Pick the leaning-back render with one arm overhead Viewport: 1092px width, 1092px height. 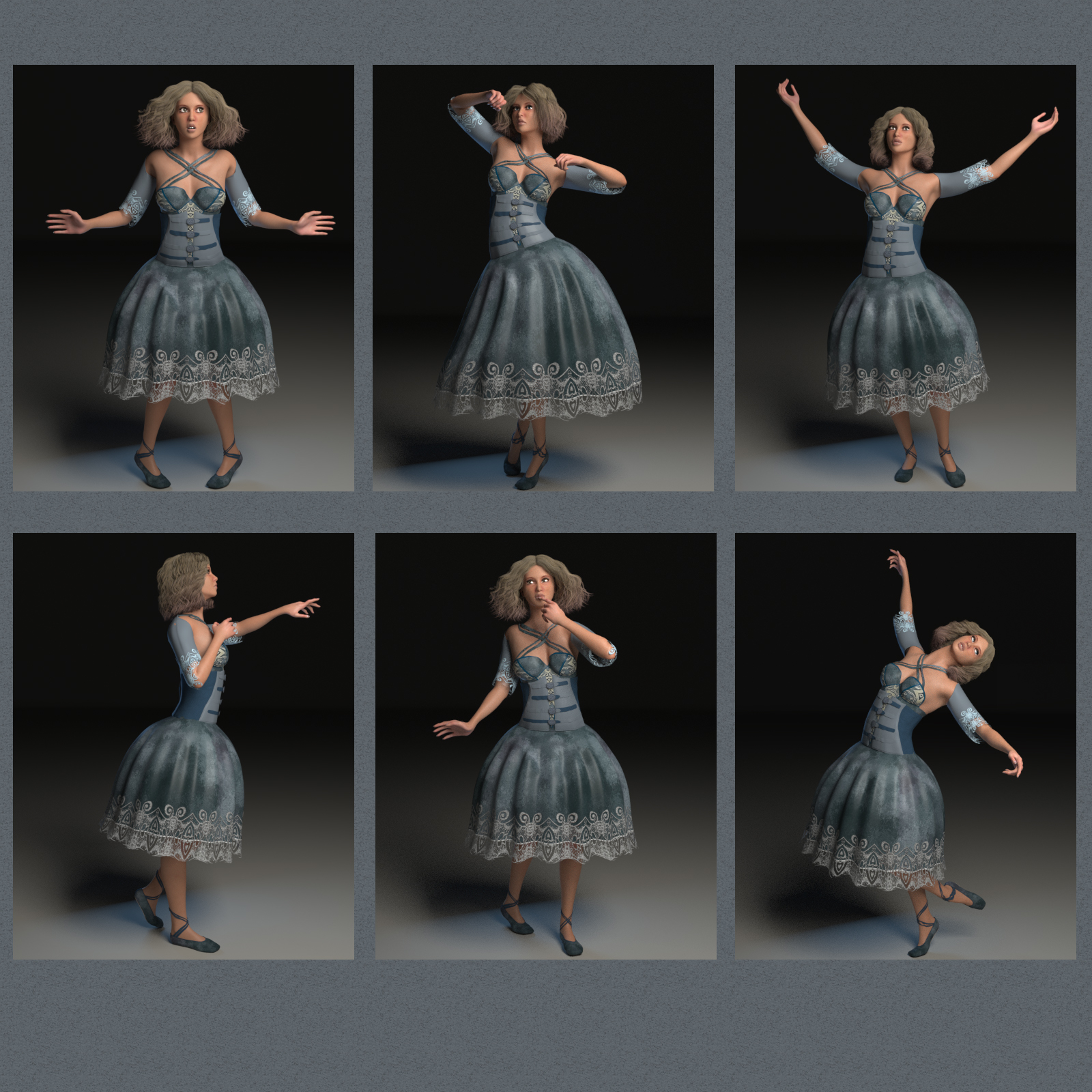pyautogui.click(x=906, y=746)
